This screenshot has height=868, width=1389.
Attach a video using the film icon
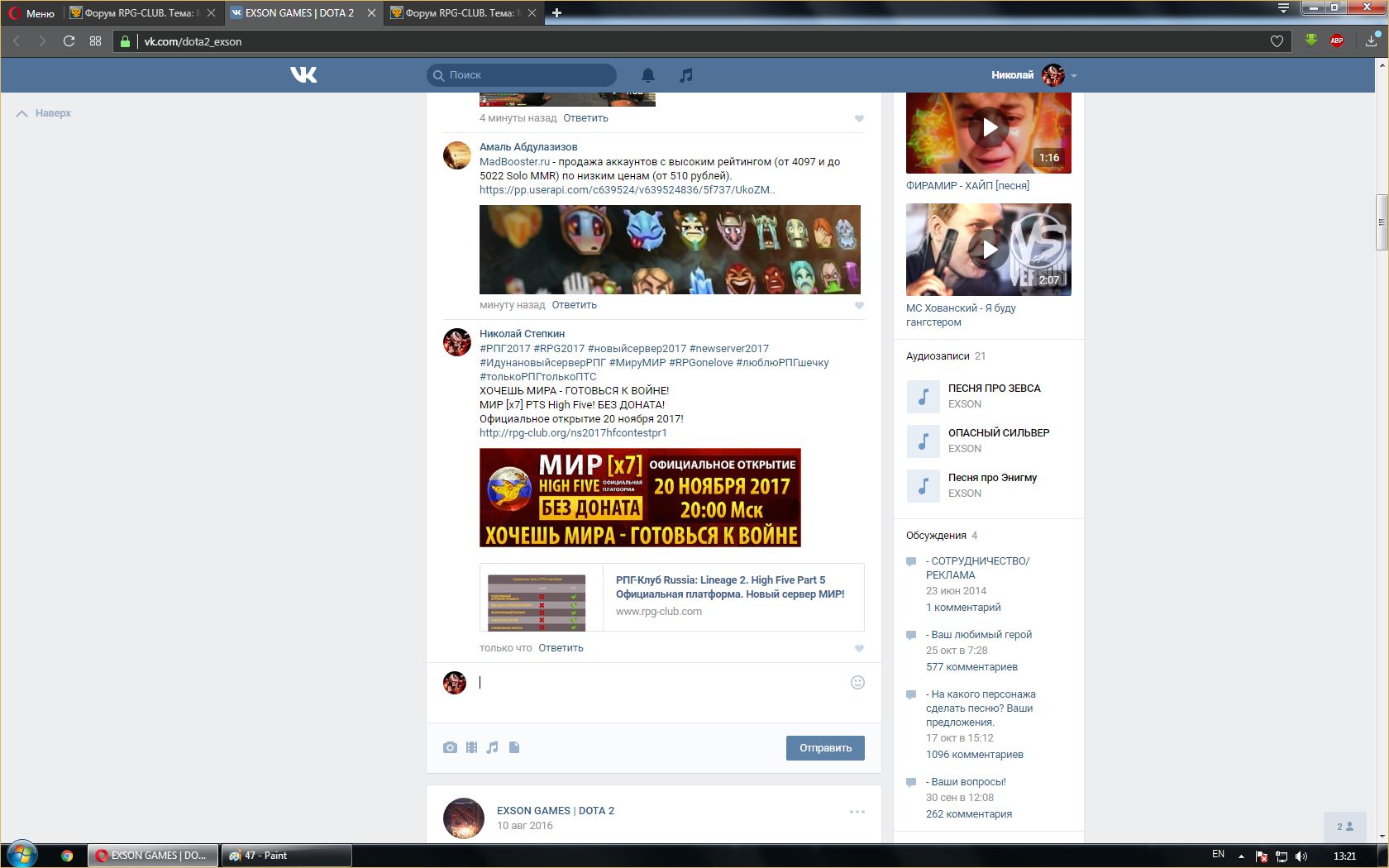click(x=471, y=747)
